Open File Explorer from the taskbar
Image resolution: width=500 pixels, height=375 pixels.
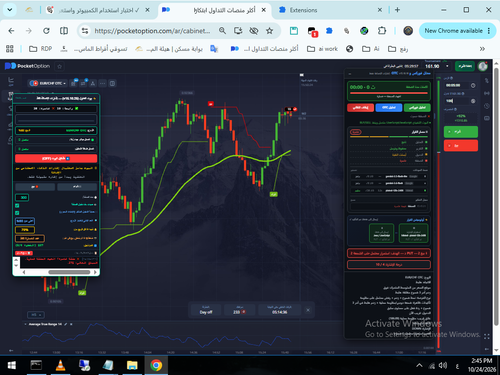(132, 365)
